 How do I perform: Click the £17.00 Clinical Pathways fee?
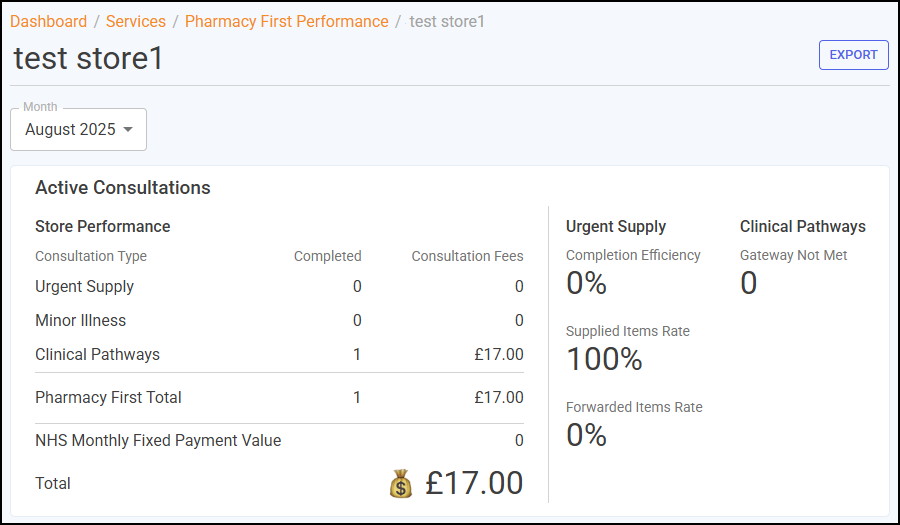pyautogui.click(x=499, y=355)
